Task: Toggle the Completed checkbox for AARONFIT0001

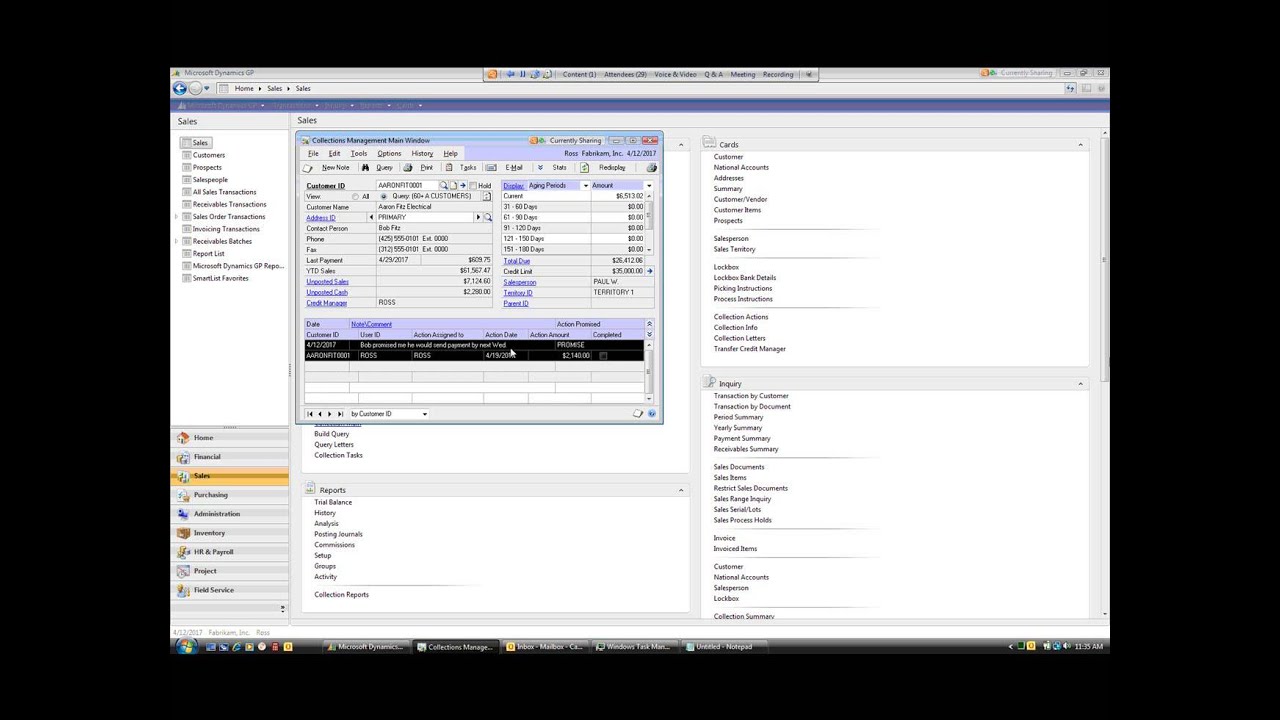Action: 603,355
